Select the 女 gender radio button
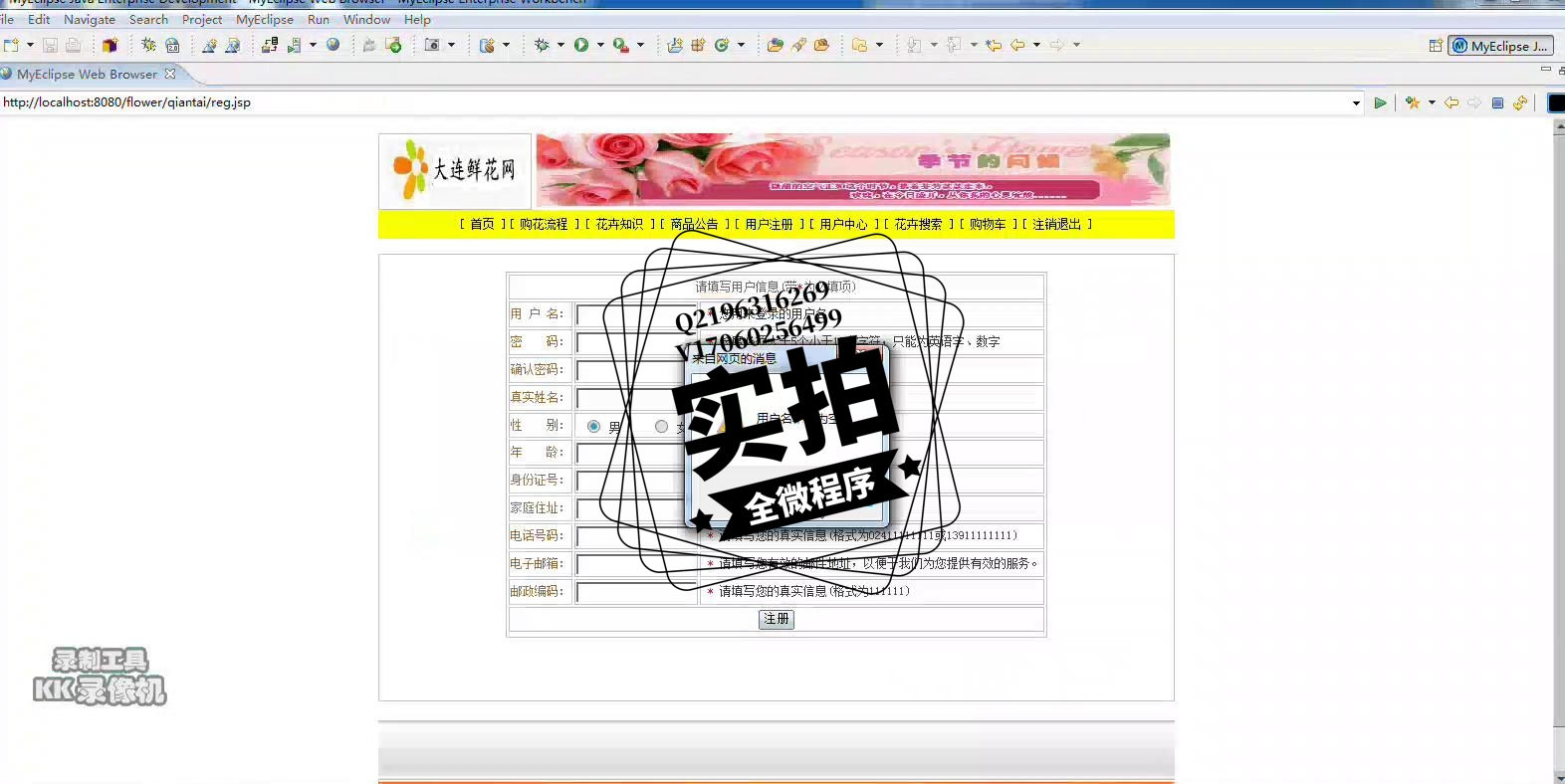Viewport: 1565px width, 784px height. [661, 426]
